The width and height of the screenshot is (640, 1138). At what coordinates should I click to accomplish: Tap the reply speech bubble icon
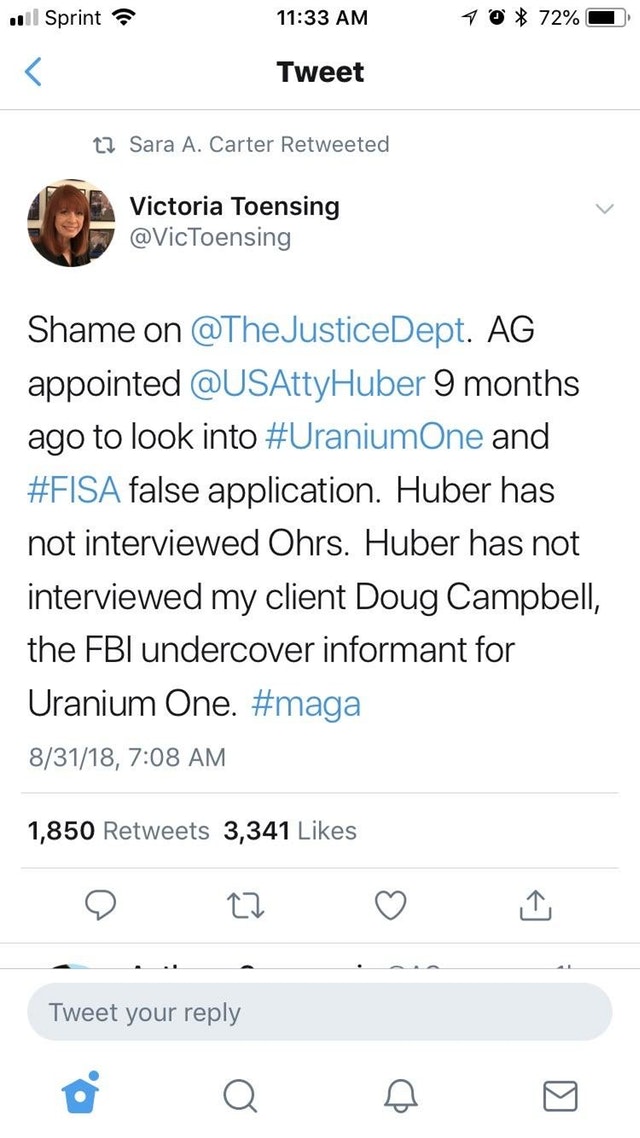coord(100,905)
